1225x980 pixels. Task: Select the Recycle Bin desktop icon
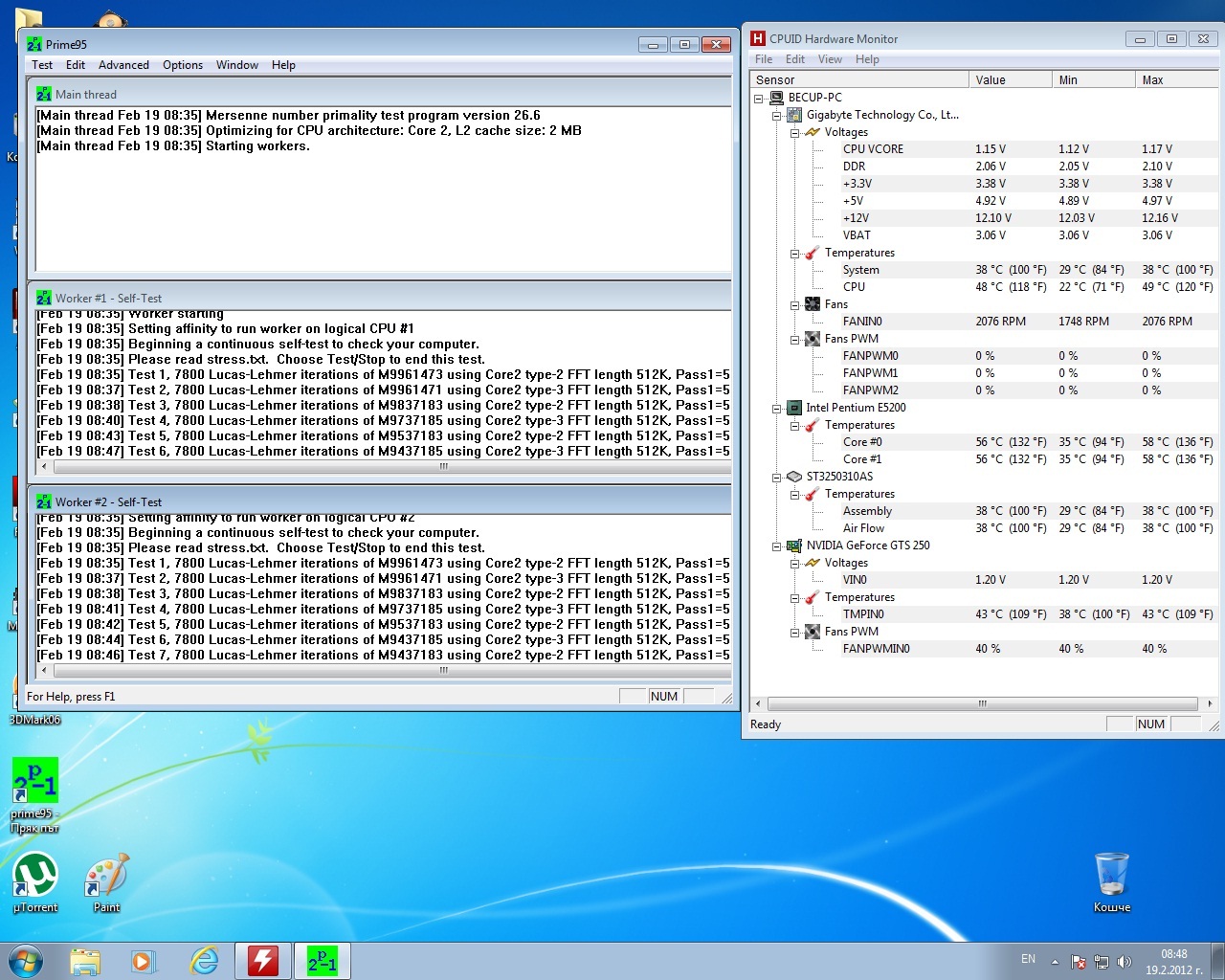1112,881
